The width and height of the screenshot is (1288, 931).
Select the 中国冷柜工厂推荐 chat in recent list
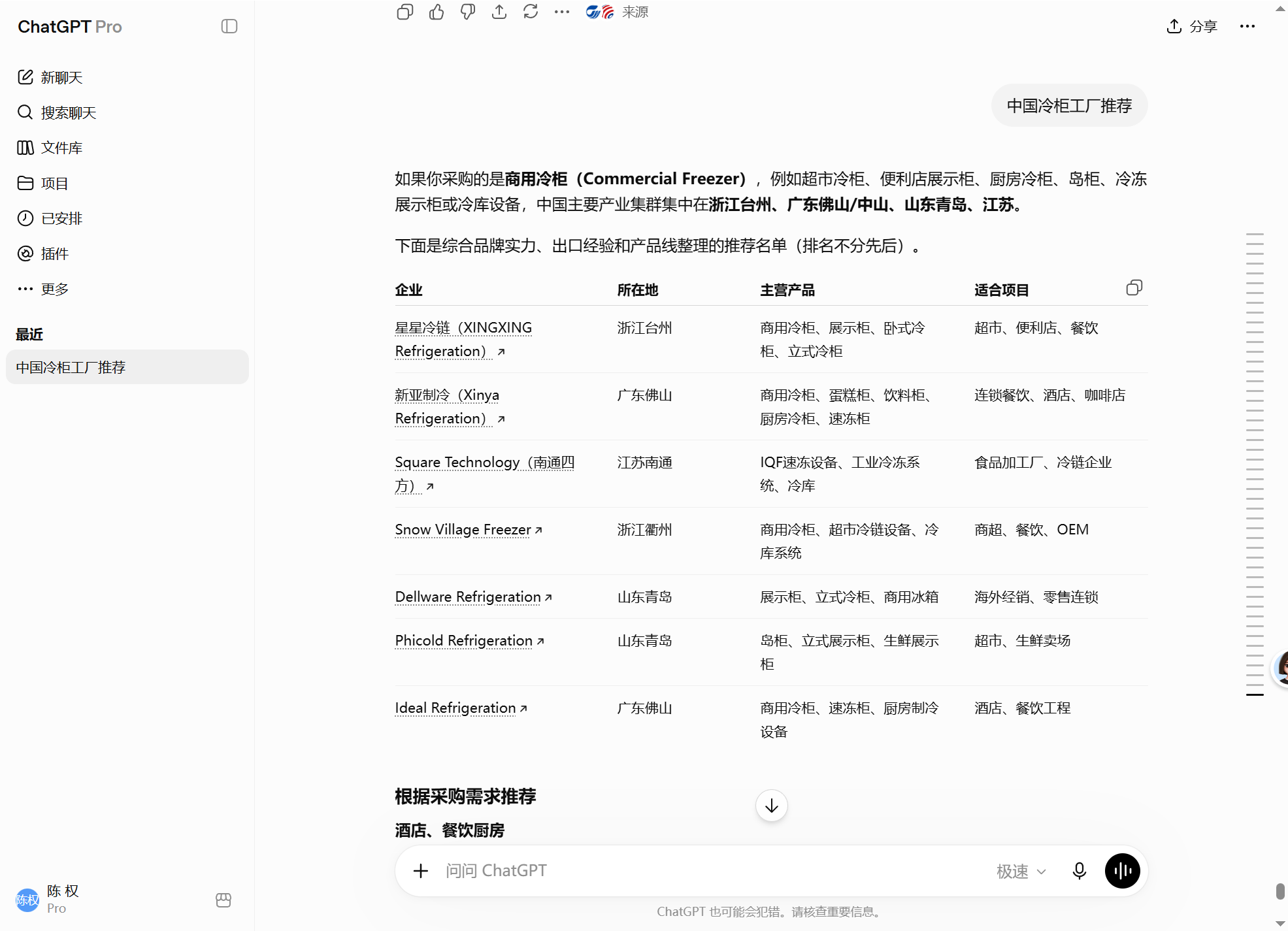(127, 367)
